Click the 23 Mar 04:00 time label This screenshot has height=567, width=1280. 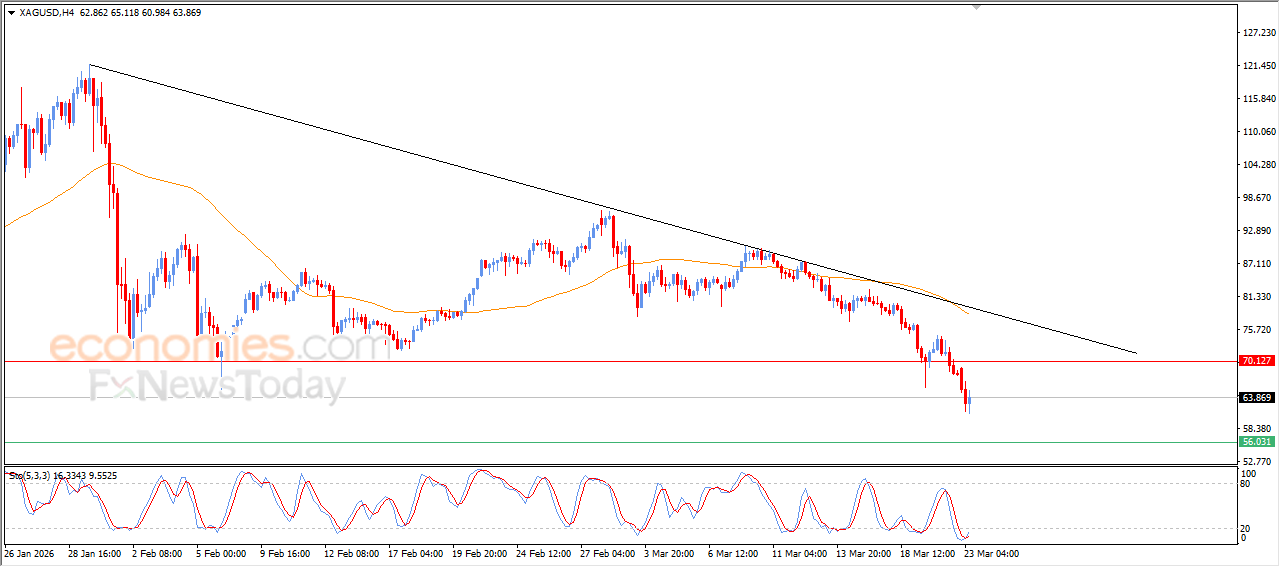(991, 553)
